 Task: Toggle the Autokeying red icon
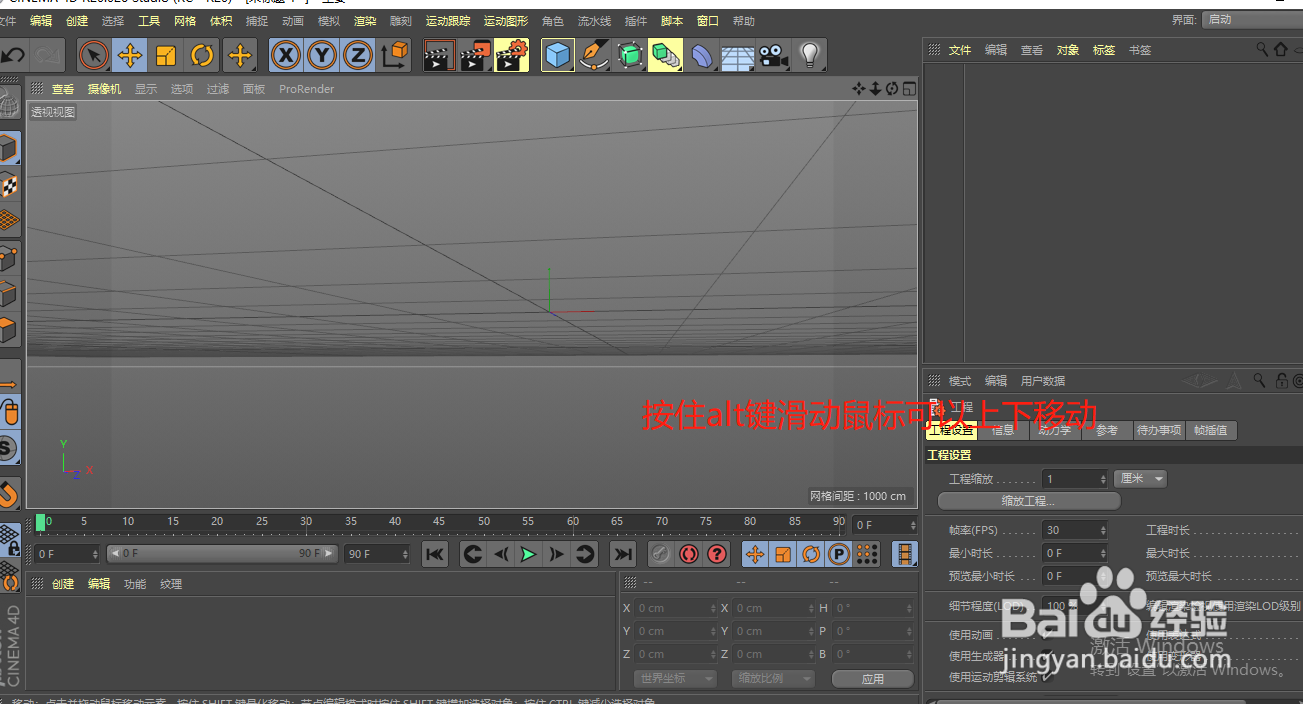[689, 554]
